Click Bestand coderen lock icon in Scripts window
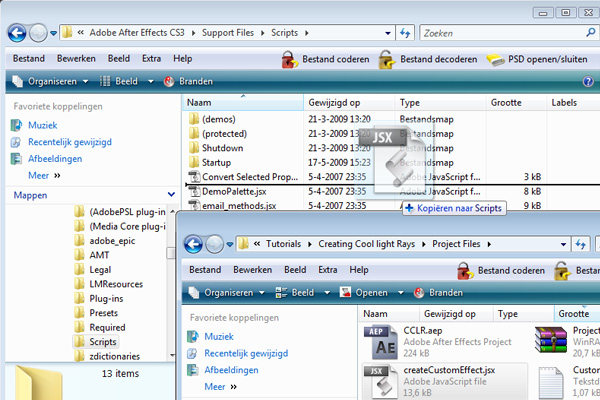 click(289, 60)
